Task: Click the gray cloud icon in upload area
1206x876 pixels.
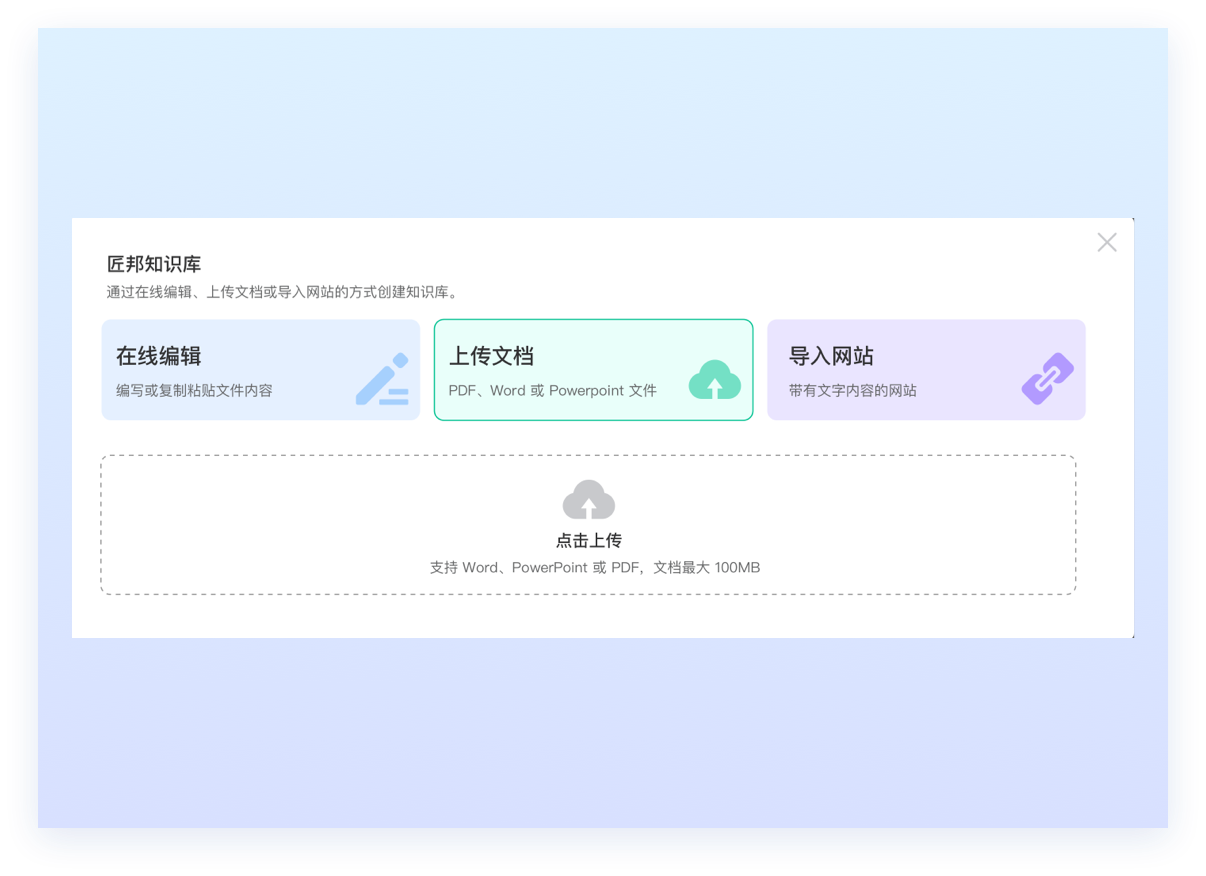Action: pyautogui.click(x=588, y=499)
